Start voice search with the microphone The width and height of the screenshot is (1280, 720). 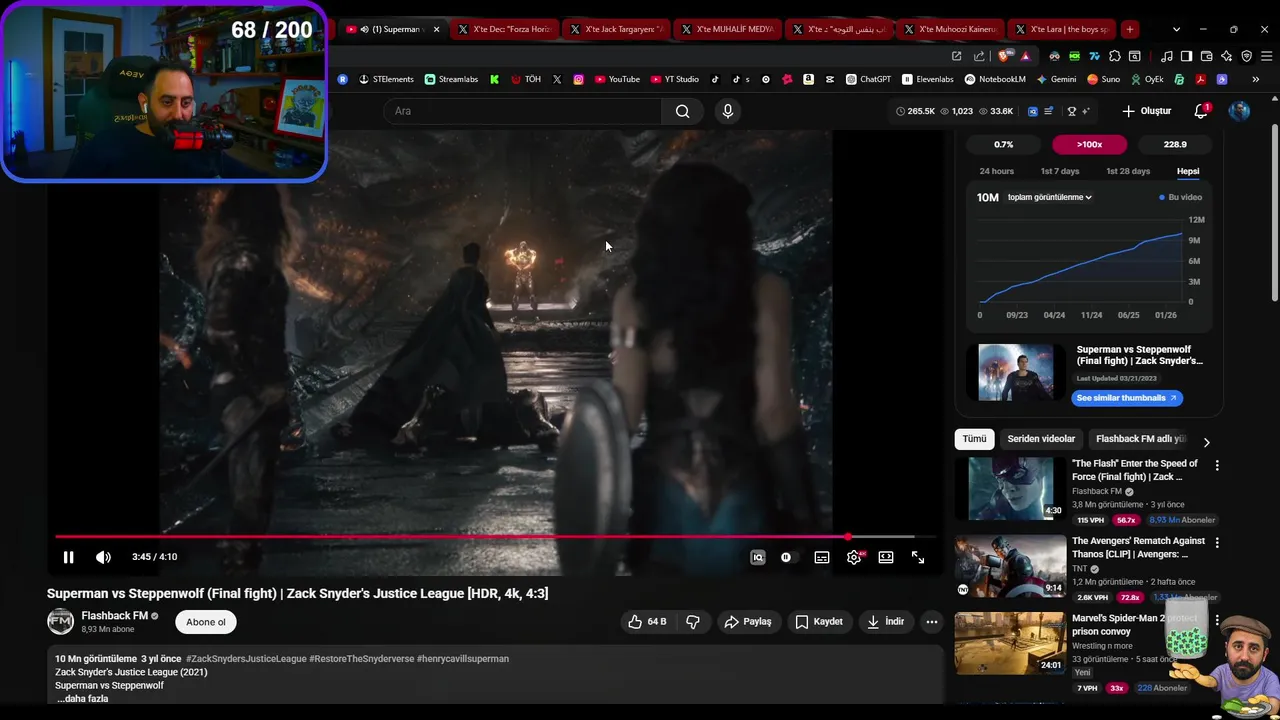pos(727,111)
